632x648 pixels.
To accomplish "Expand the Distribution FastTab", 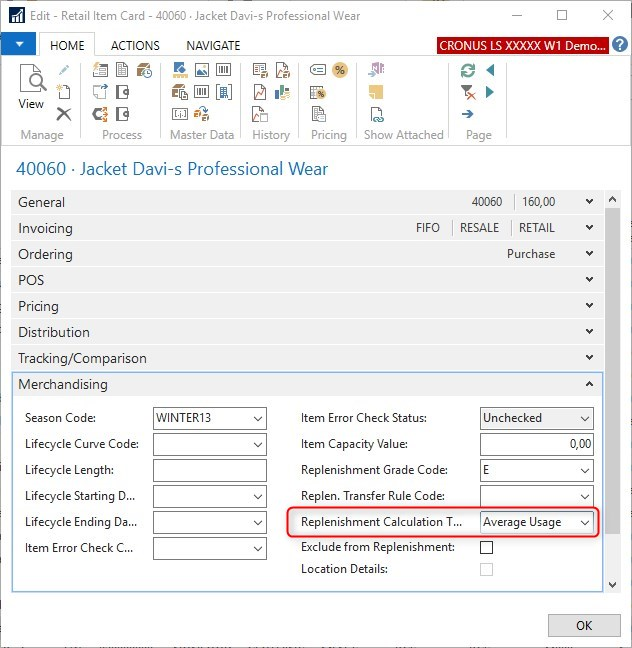I will pos(589,332).
